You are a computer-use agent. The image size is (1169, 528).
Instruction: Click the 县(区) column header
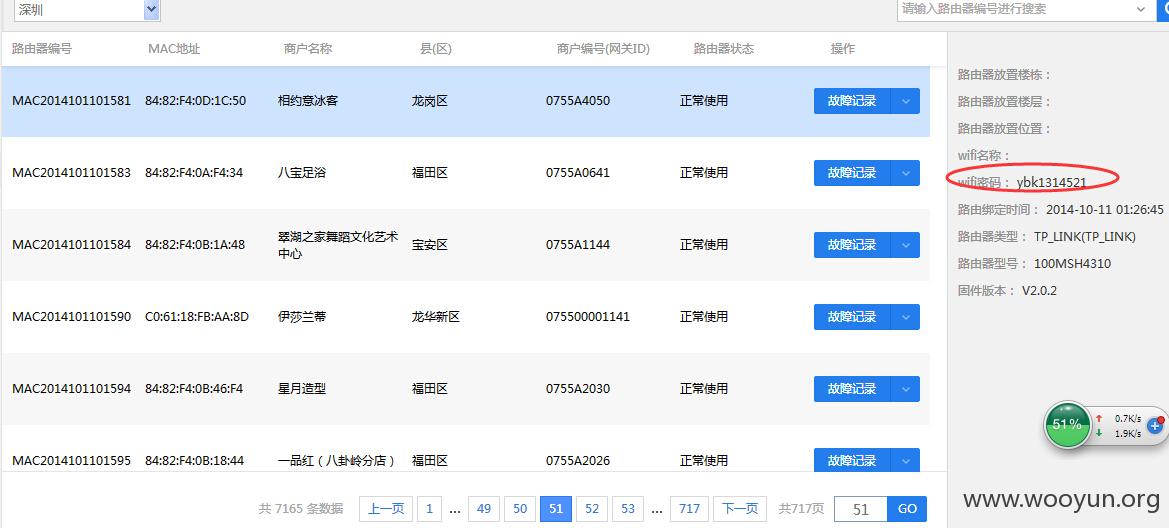(436, 48)
